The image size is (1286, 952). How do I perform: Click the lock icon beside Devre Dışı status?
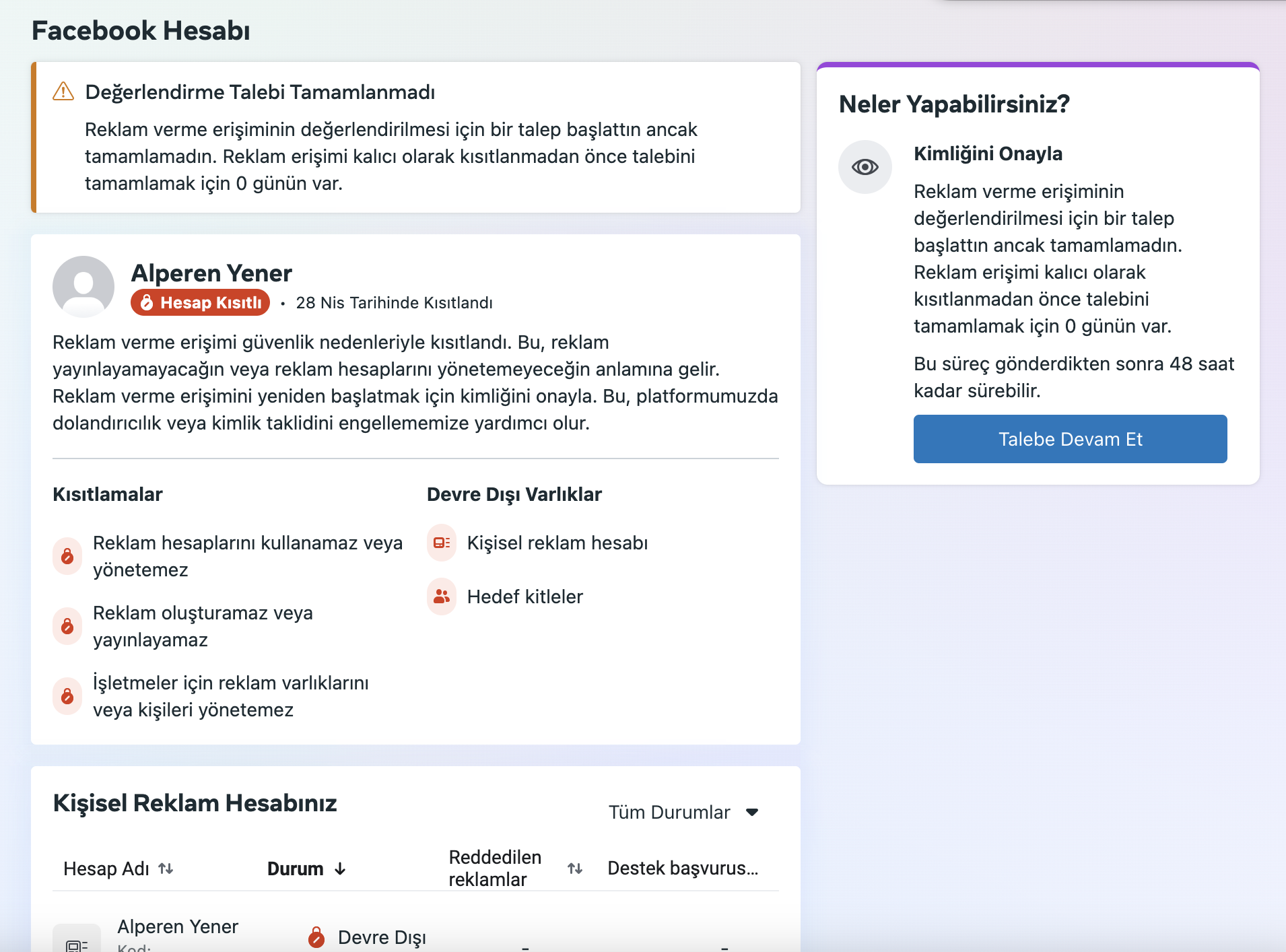click(316, 937)
